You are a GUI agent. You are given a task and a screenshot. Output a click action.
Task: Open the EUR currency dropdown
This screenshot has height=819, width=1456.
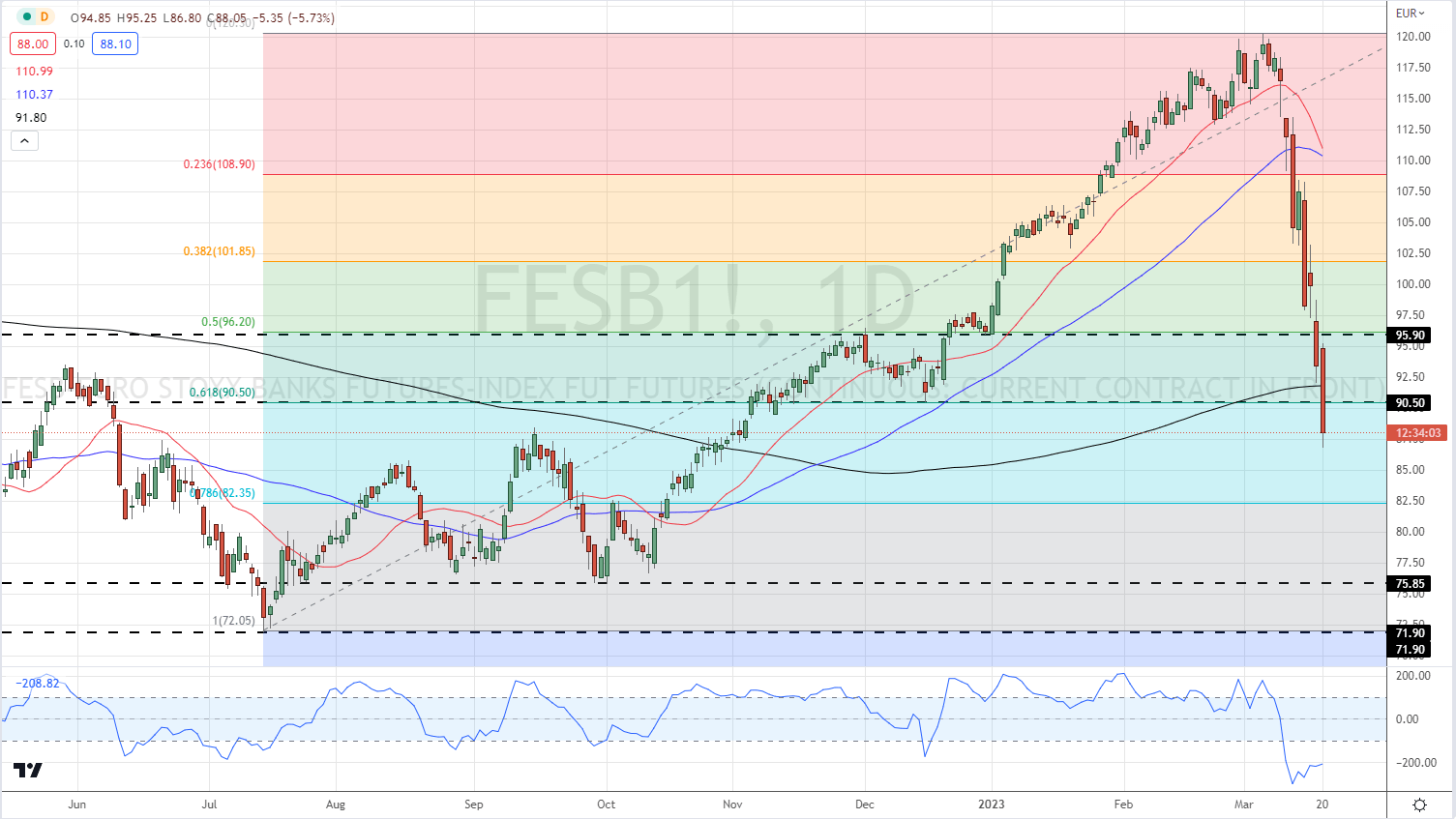coord(1411,14)
